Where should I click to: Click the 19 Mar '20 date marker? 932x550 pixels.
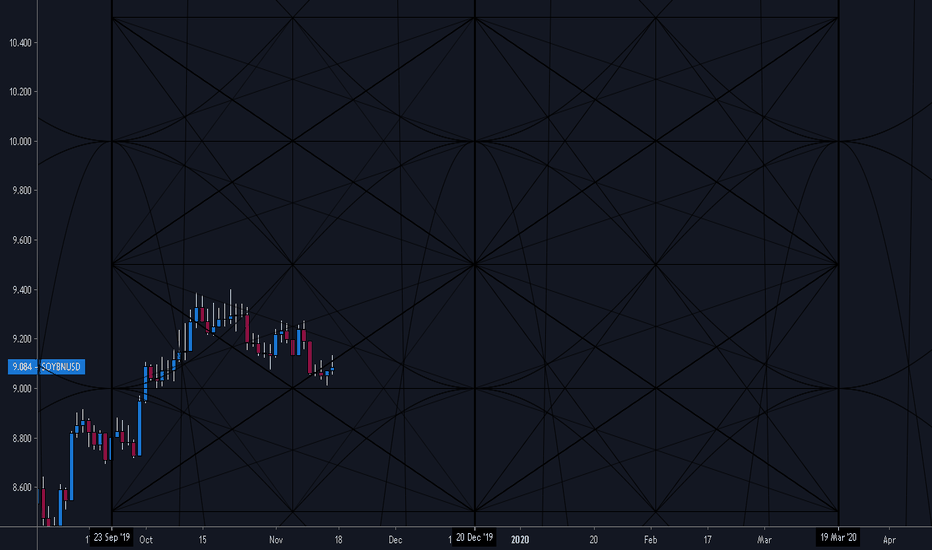pyautogui.click(x=838, y=538)
